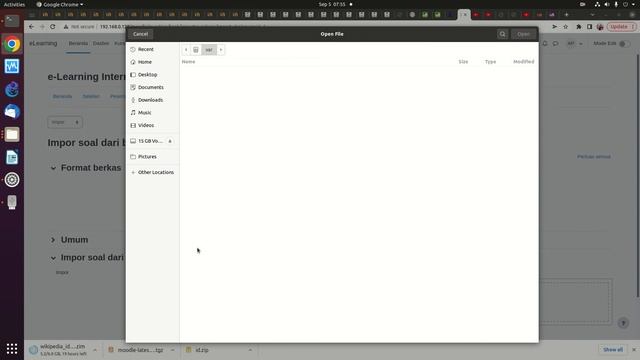Switch to Beranda tab in Moodle navbar
Image resolution: width=640 pixels, height=360 pixels.
click(78, 43)
